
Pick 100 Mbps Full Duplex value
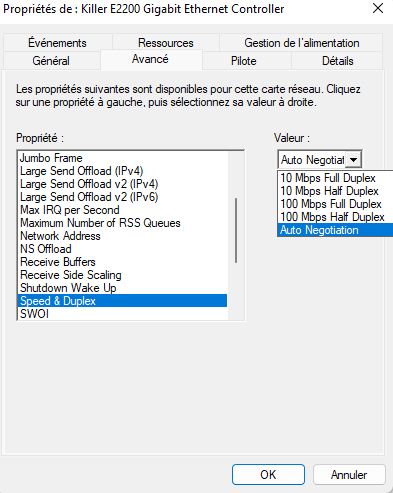335,204
